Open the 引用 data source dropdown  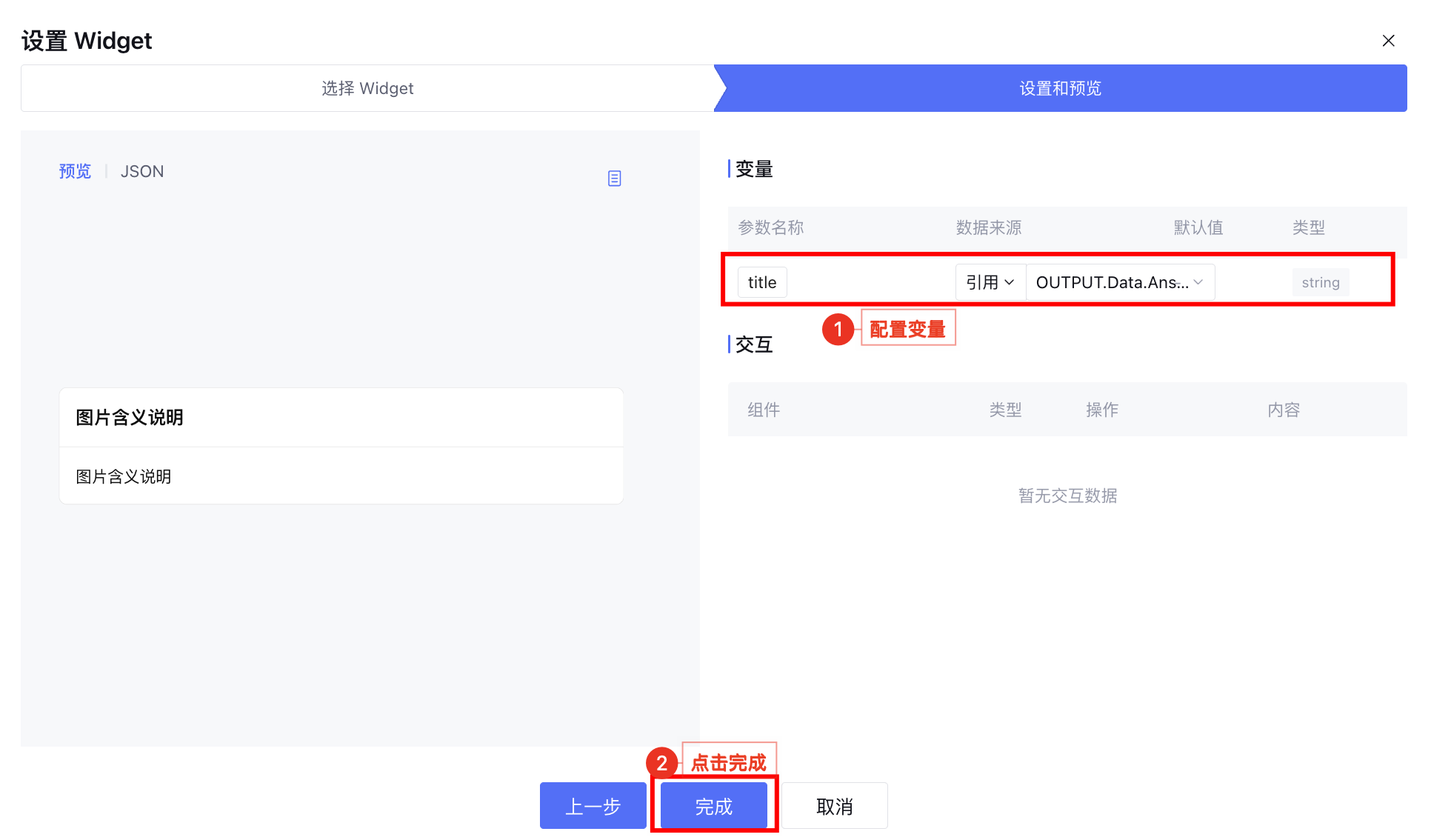click(990, 282)
